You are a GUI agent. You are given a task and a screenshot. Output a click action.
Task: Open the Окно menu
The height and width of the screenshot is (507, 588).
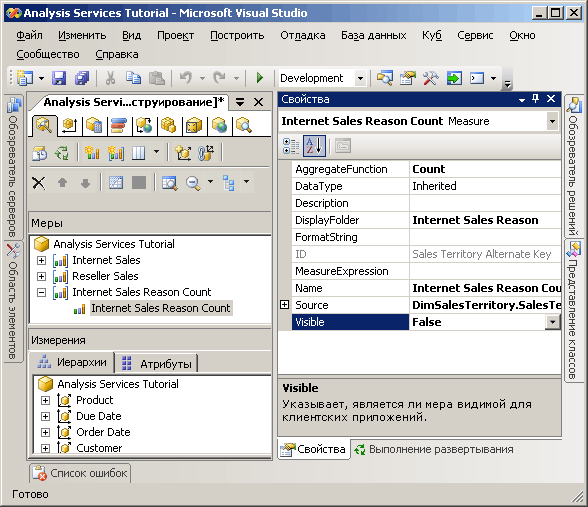tap(522, 35)
